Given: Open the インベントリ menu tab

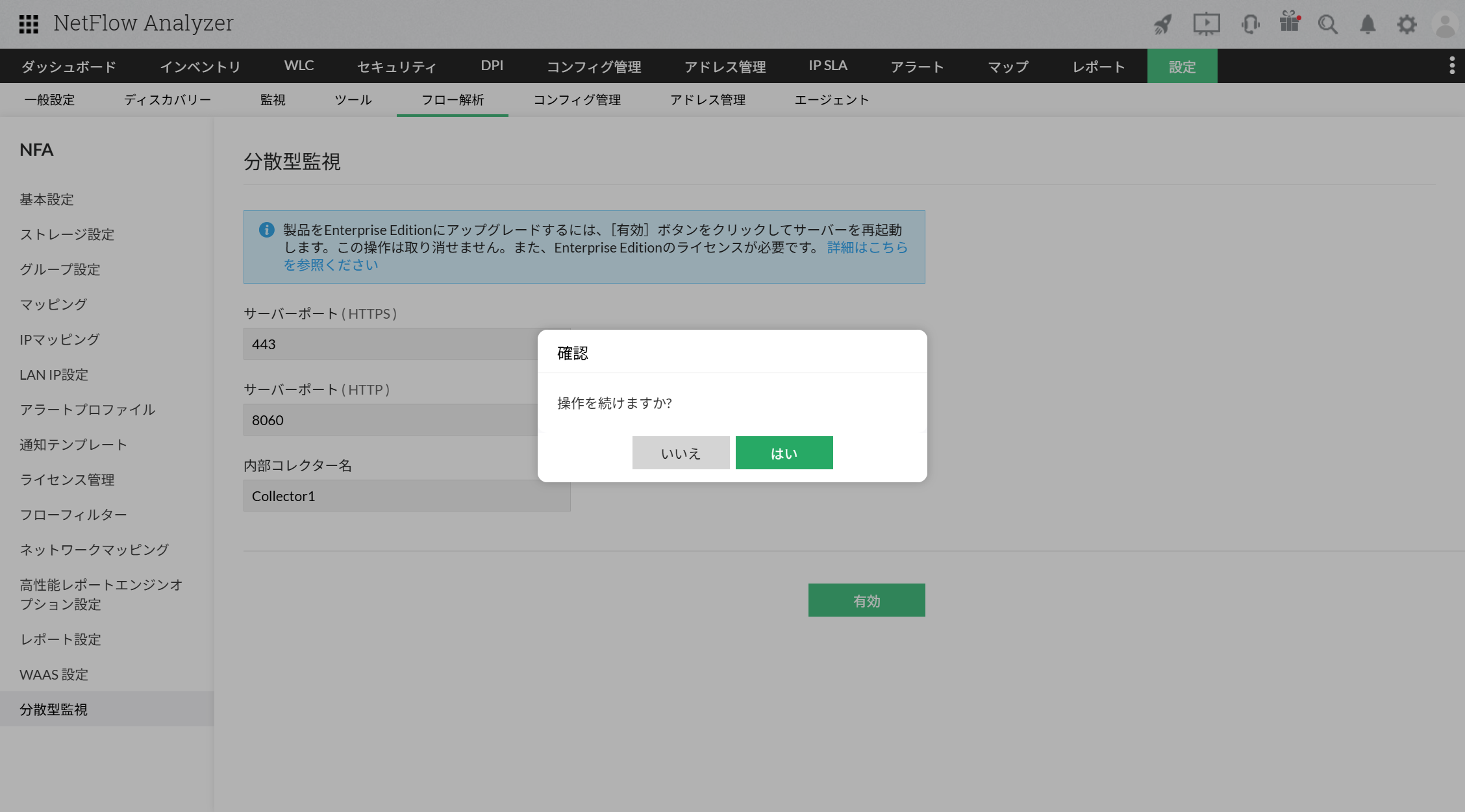Looking at the screenshot, I should pyautogui.click(x=200, y=66).
